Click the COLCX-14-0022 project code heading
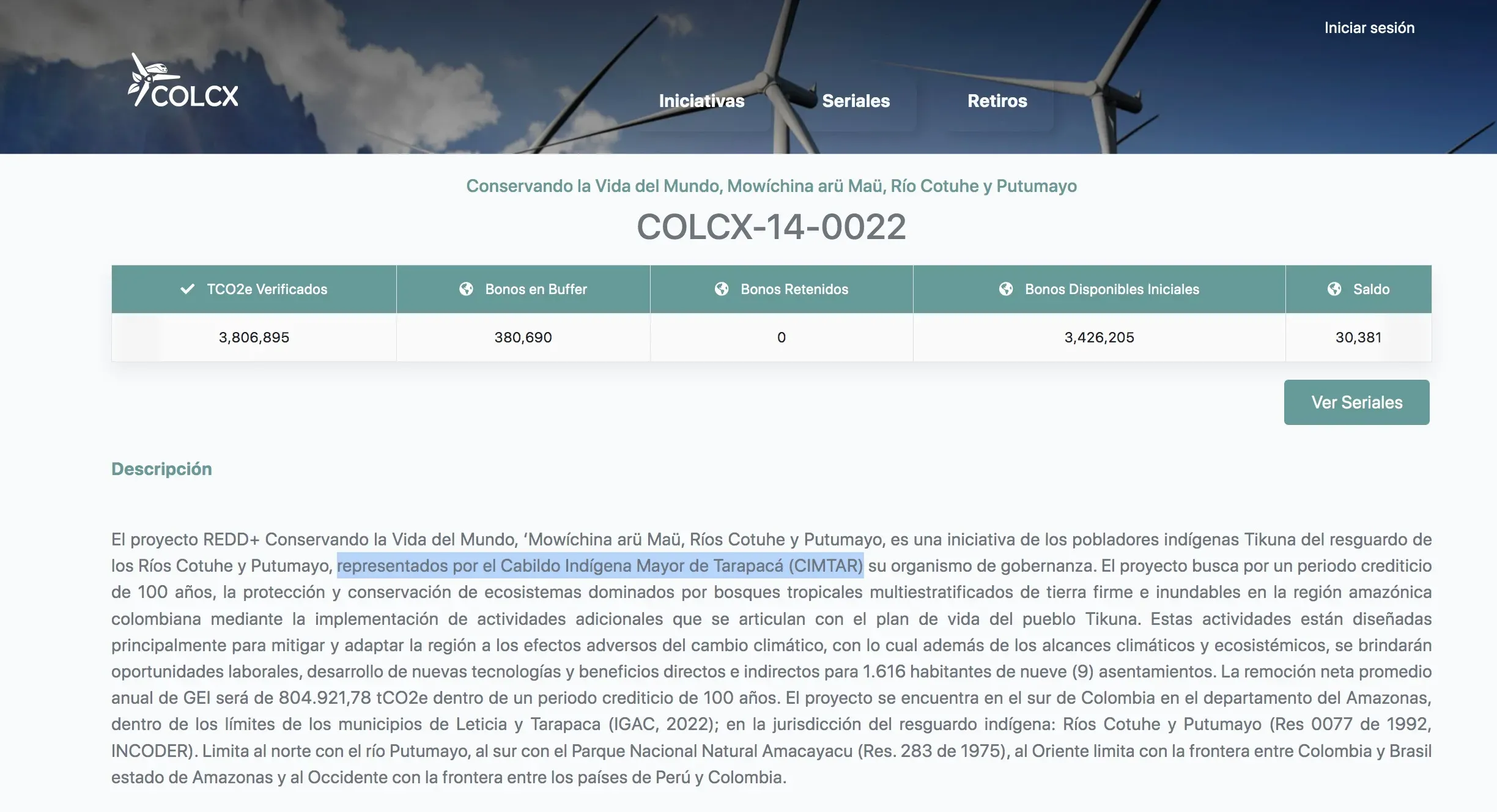Image resolution: width=1497 pixels, height=812 pixels. pyautogui.click(x=771, y=227)
